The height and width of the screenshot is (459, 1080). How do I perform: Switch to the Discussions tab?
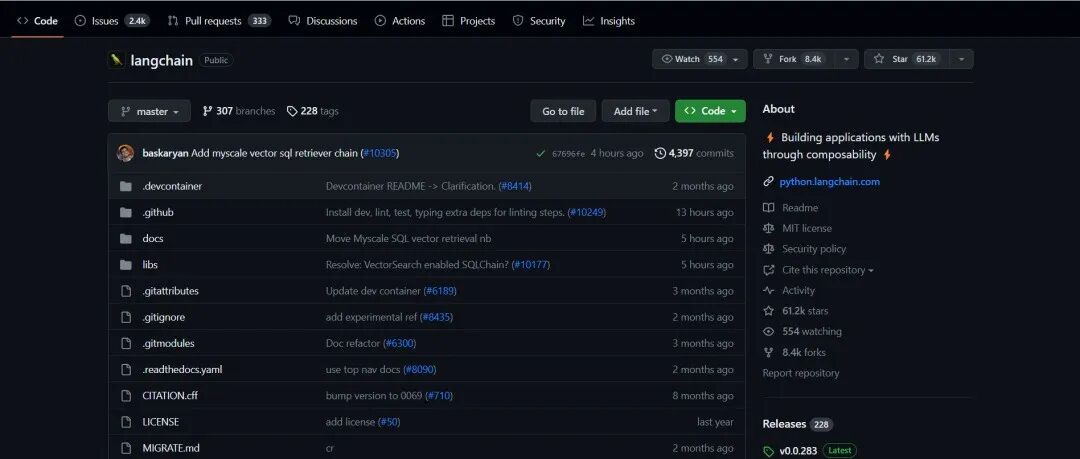click(323, 21)
